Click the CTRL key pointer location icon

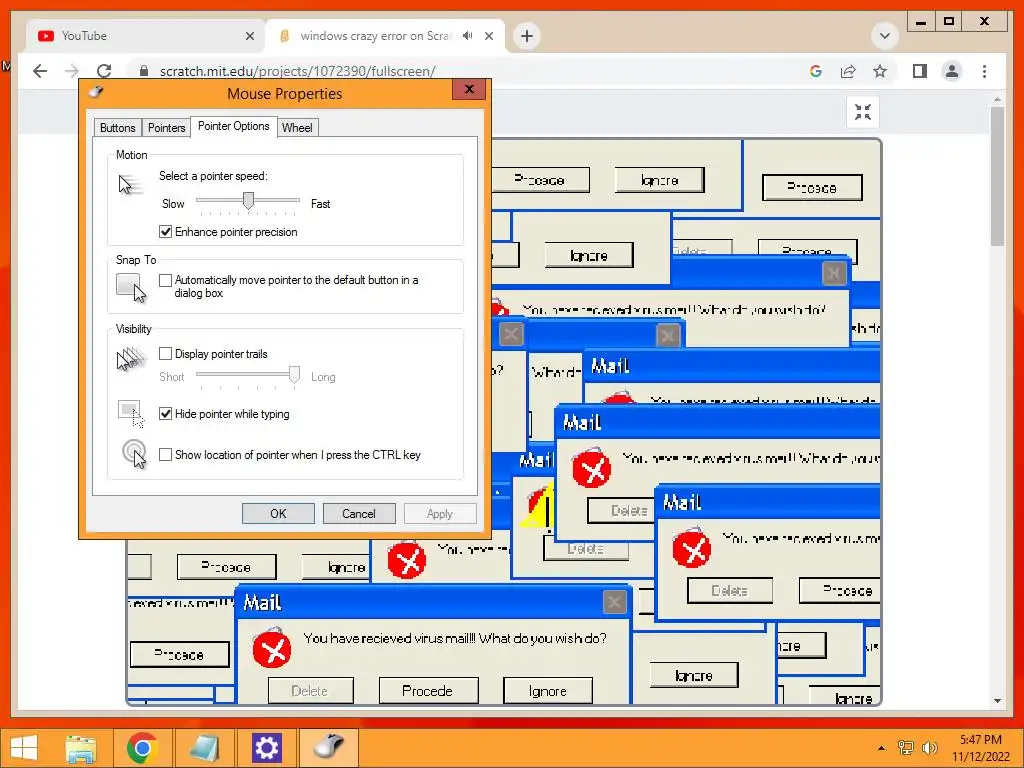tap(135, 454)
